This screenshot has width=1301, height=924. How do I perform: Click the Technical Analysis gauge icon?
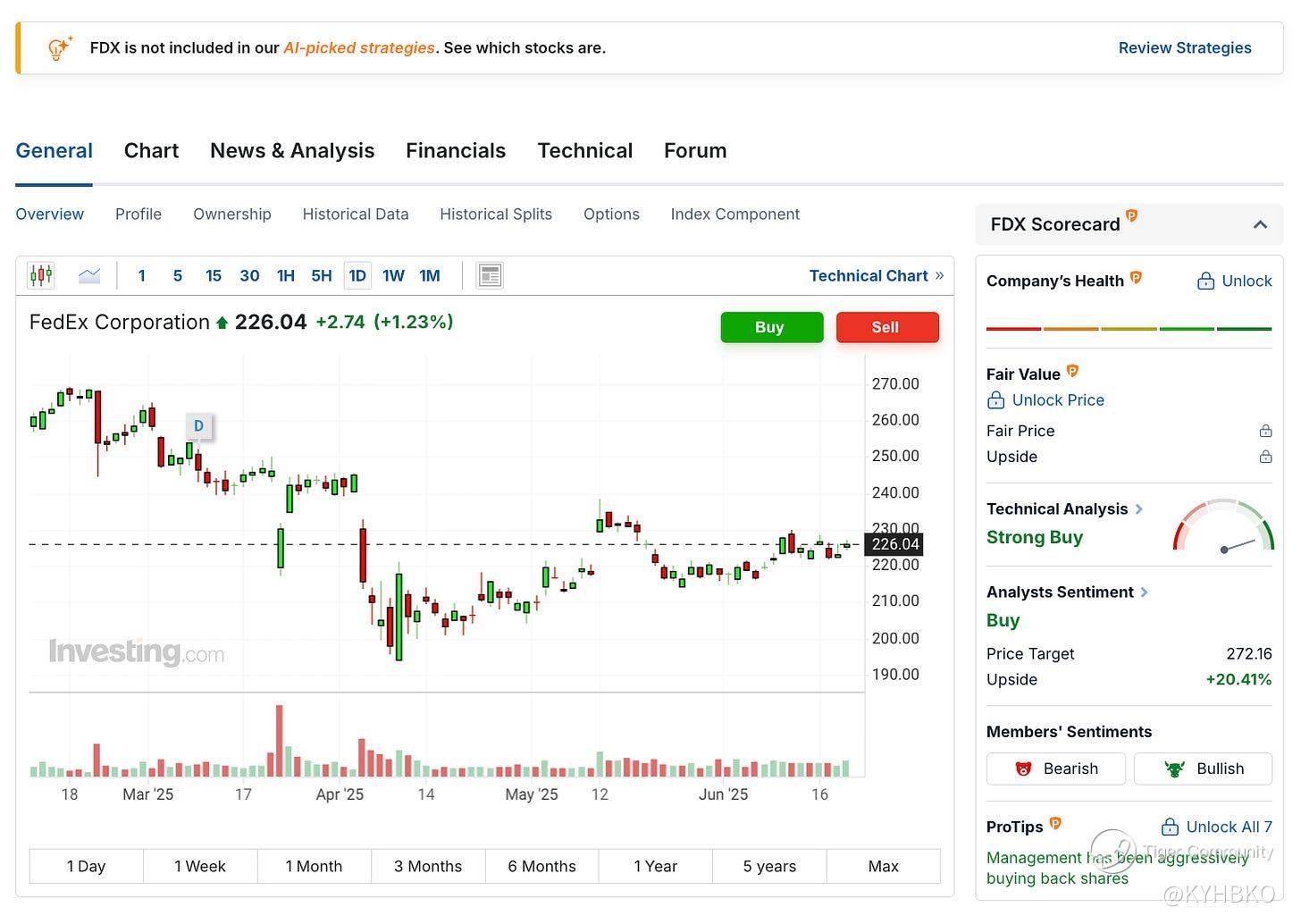click(1222, 525)
